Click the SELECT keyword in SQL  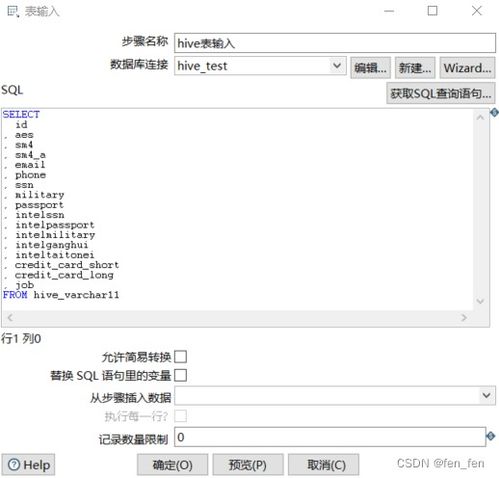point(21,115)
